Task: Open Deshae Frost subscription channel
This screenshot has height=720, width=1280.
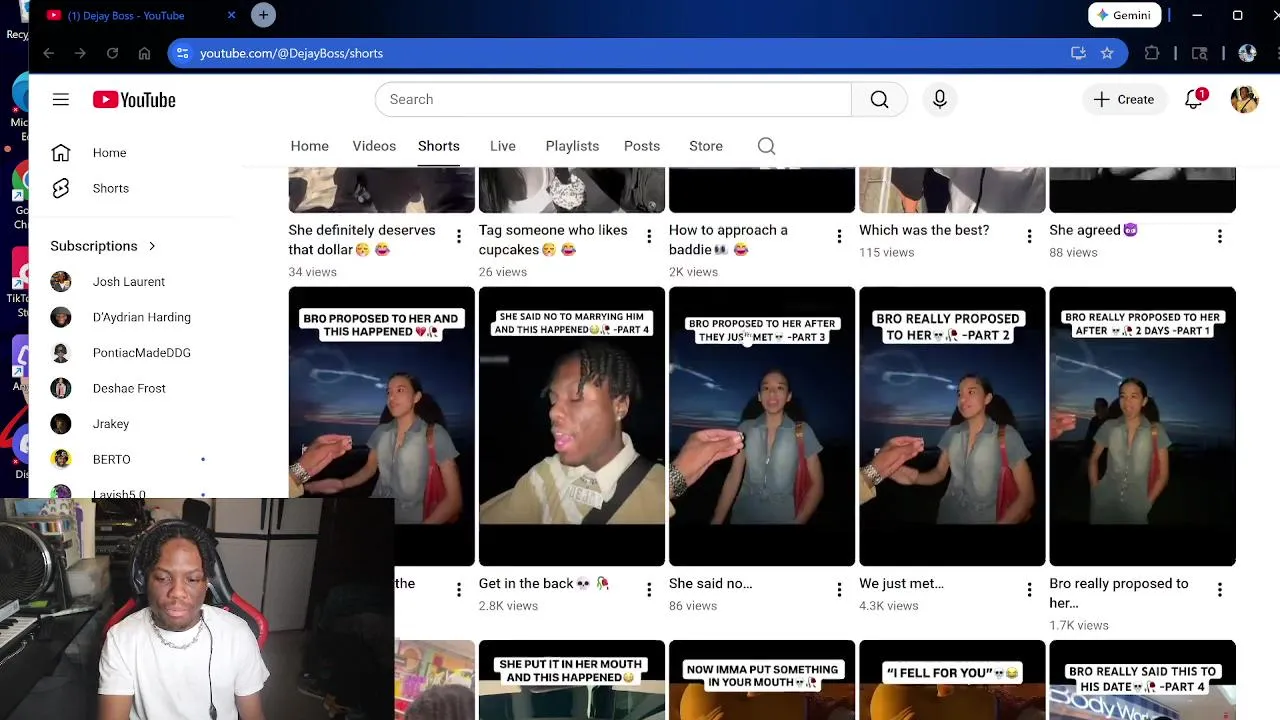Action: click(129, 388)
